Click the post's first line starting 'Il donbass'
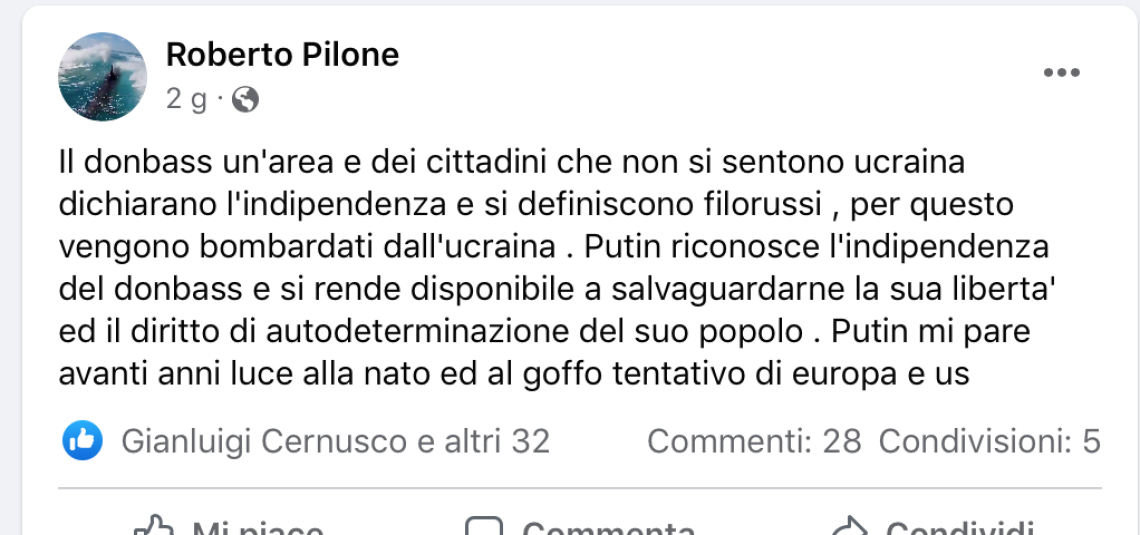1140x535 pixels. pos(510,161)
